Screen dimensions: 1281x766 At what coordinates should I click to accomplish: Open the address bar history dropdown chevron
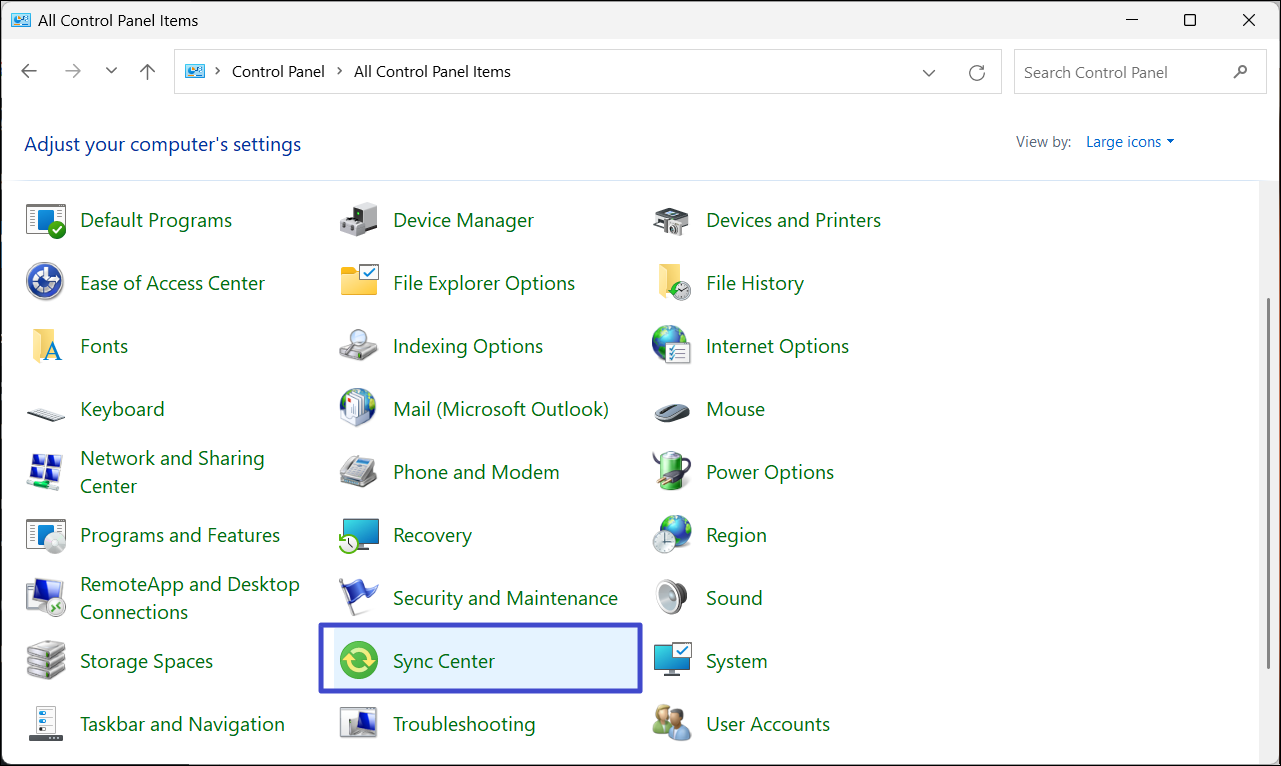(929, 72)
